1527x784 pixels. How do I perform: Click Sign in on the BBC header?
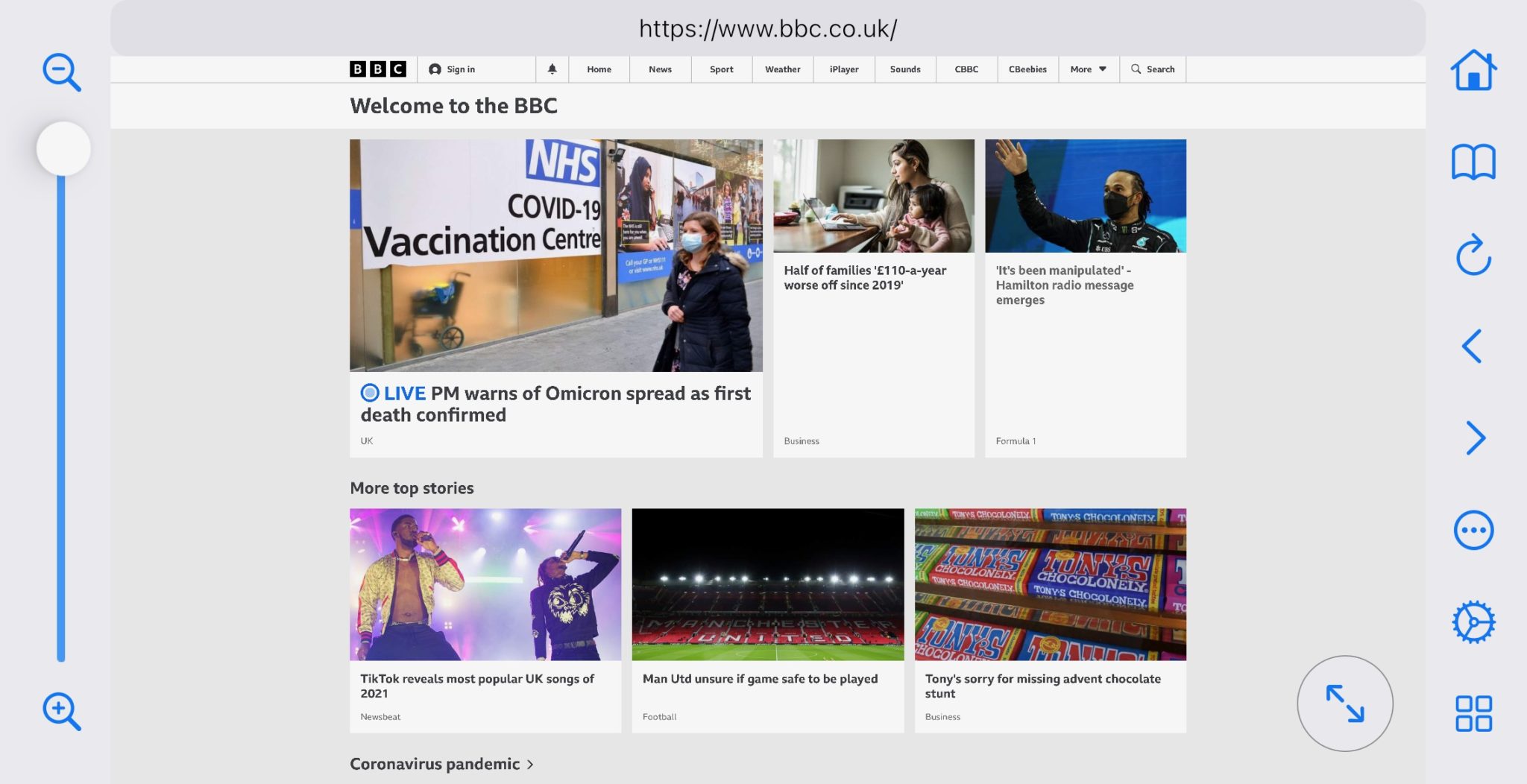click(x=453, y=69)
